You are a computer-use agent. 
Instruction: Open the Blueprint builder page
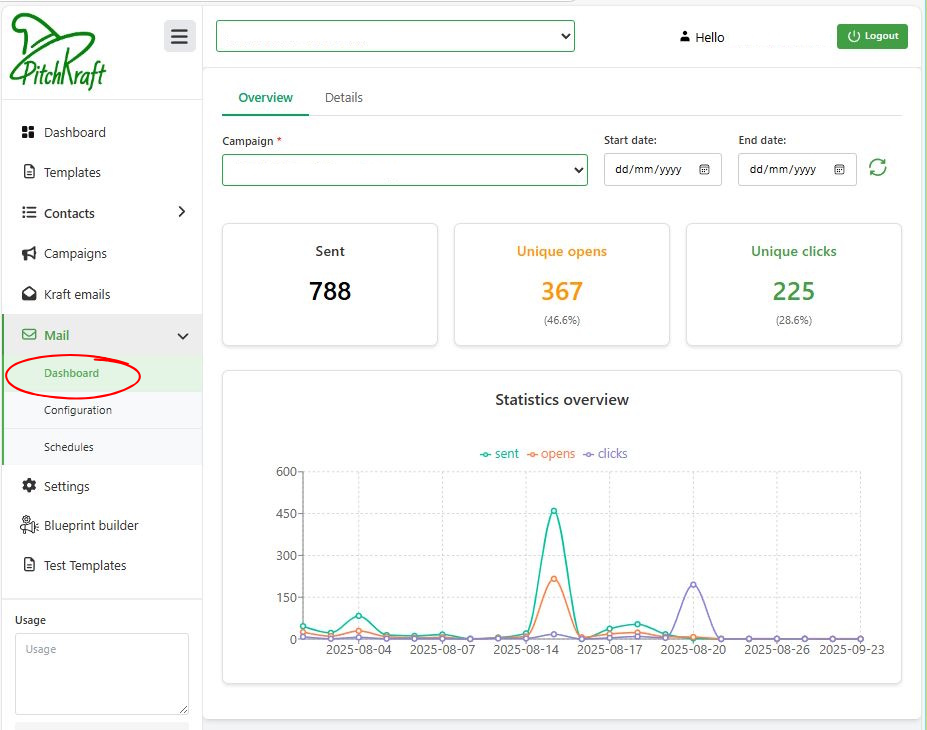click(x=90, y=526)
